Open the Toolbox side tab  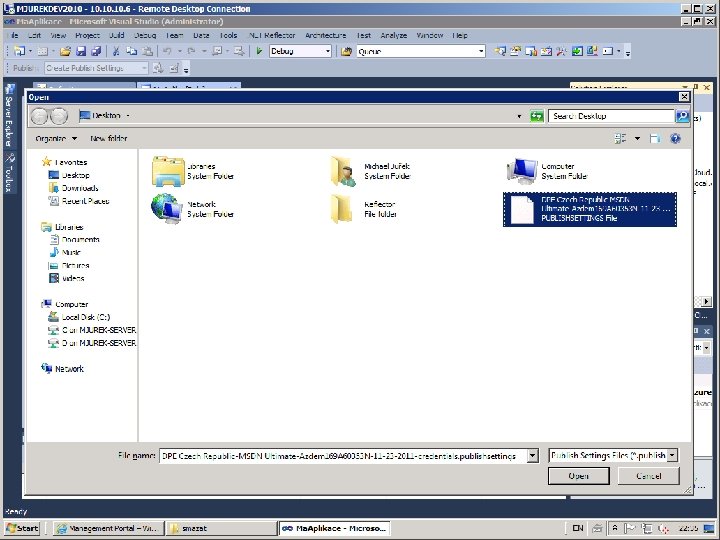pos(9,173)
